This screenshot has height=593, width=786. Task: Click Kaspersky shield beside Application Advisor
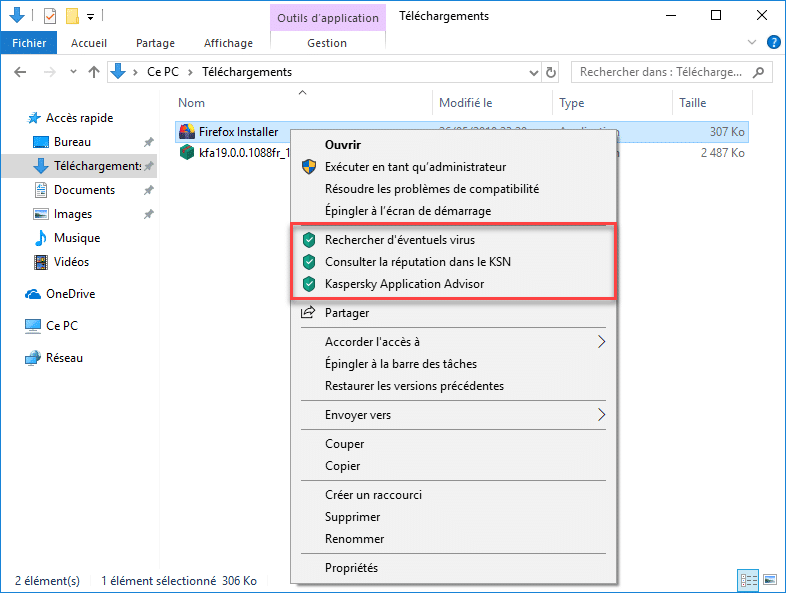coord(309,284)
